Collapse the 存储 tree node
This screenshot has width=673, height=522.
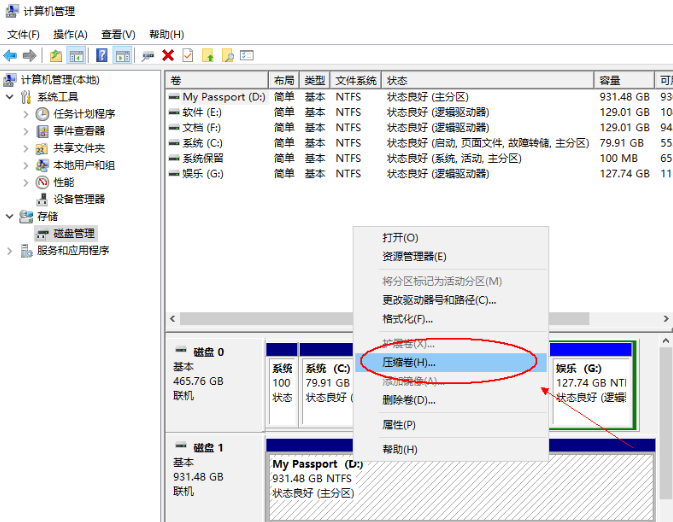pos(10,216)
